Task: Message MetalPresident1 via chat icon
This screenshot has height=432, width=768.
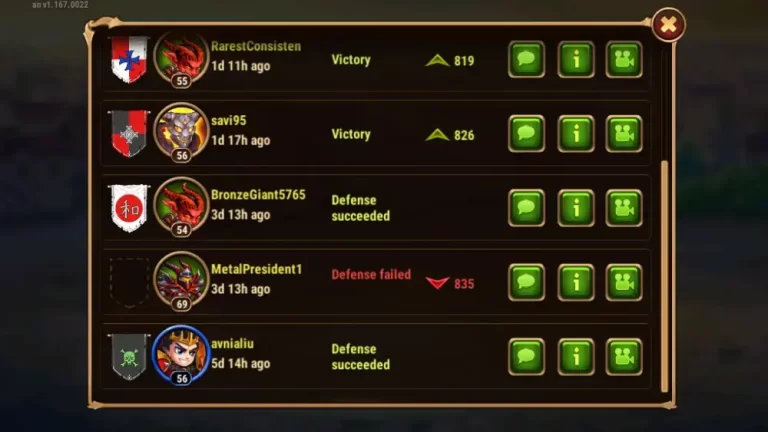Action: click(x=527, y=283)
